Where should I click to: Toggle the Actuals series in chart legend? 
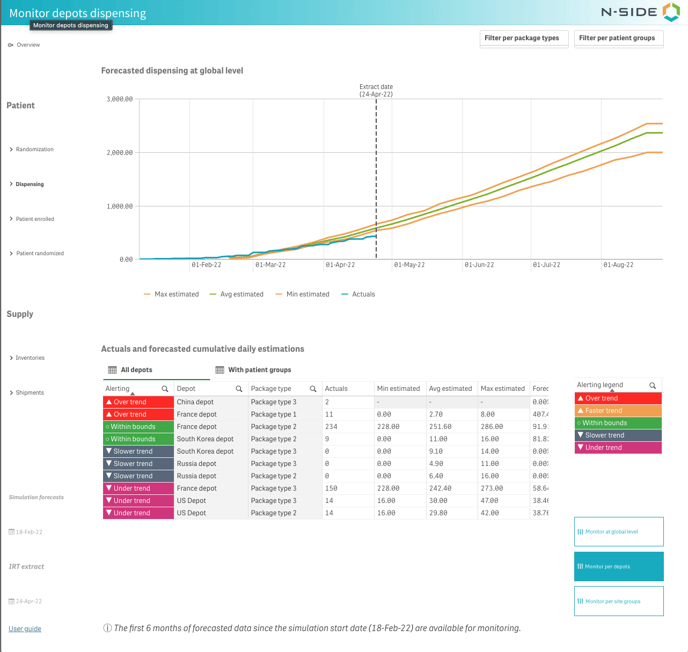pos(358,294)
